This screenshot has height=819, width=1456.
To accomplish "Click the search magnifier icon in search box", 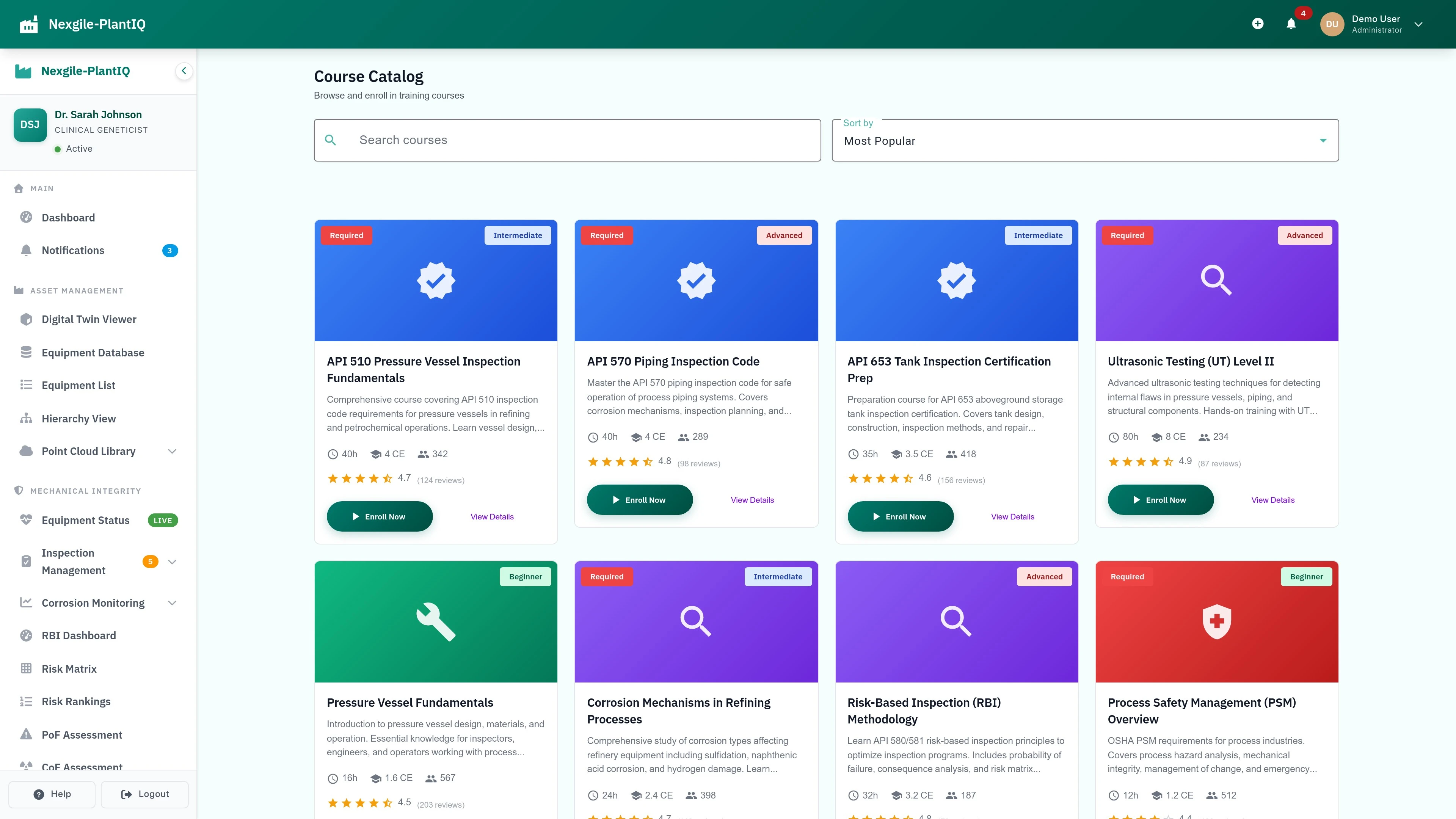I will [331, 140].
